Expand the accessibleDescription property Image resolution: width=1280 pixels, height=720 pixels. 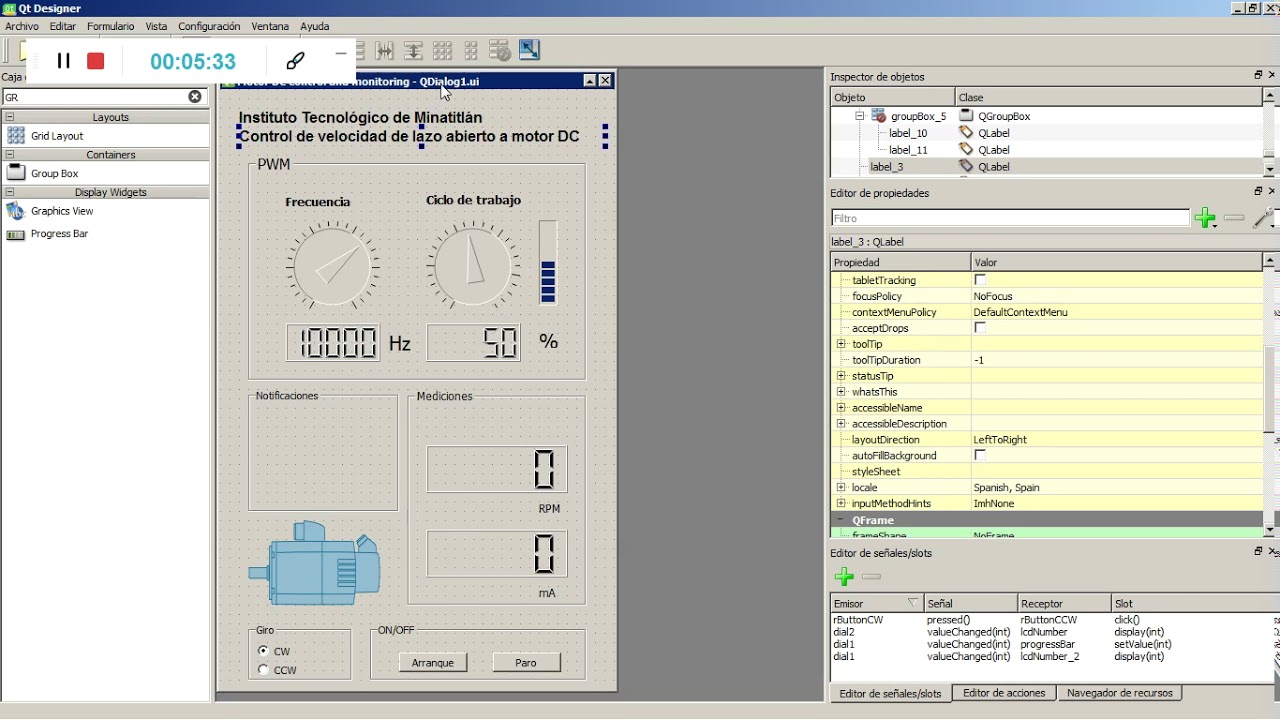point(841,424)
